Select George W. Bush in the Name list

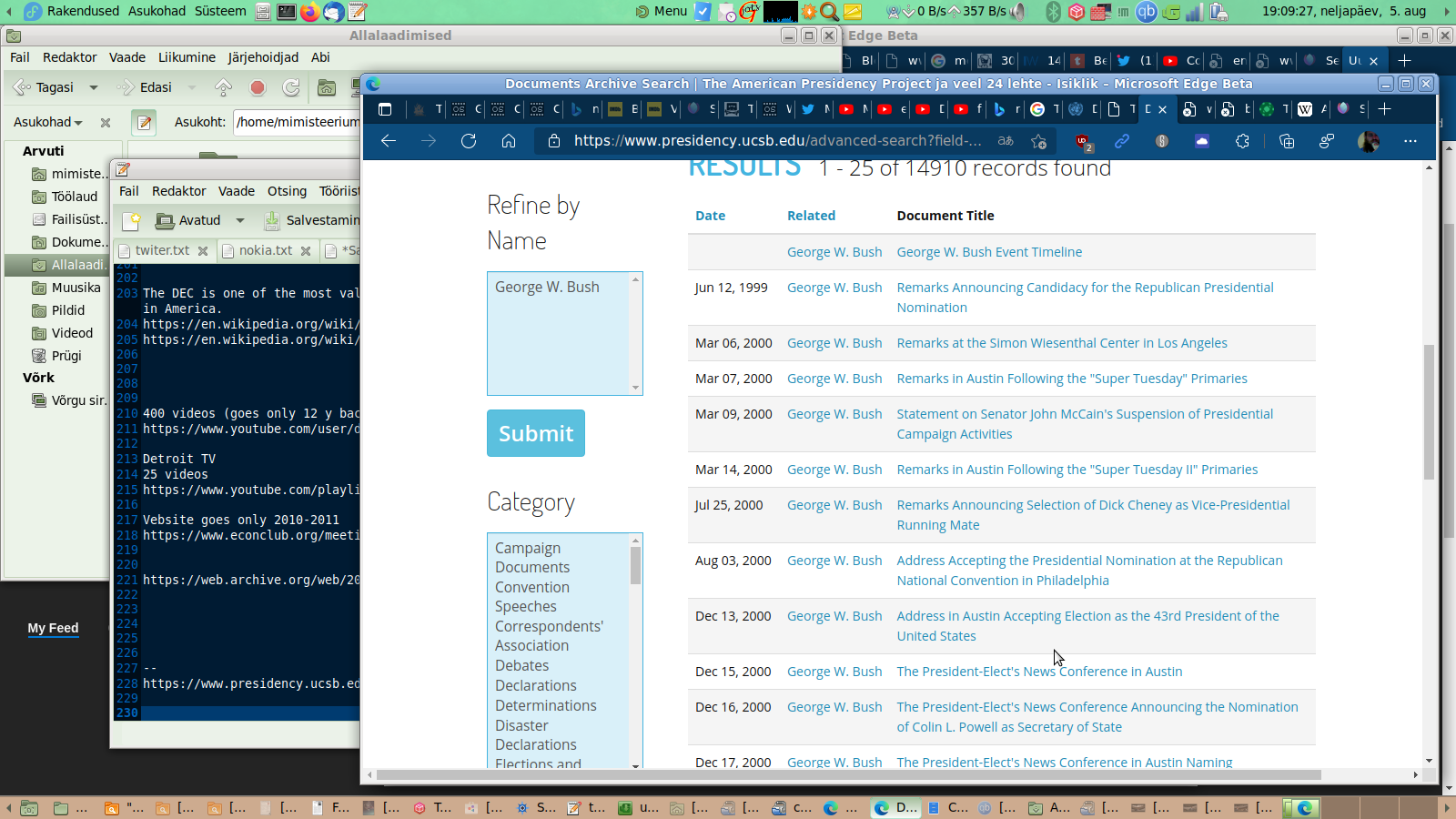pos(547,288)
